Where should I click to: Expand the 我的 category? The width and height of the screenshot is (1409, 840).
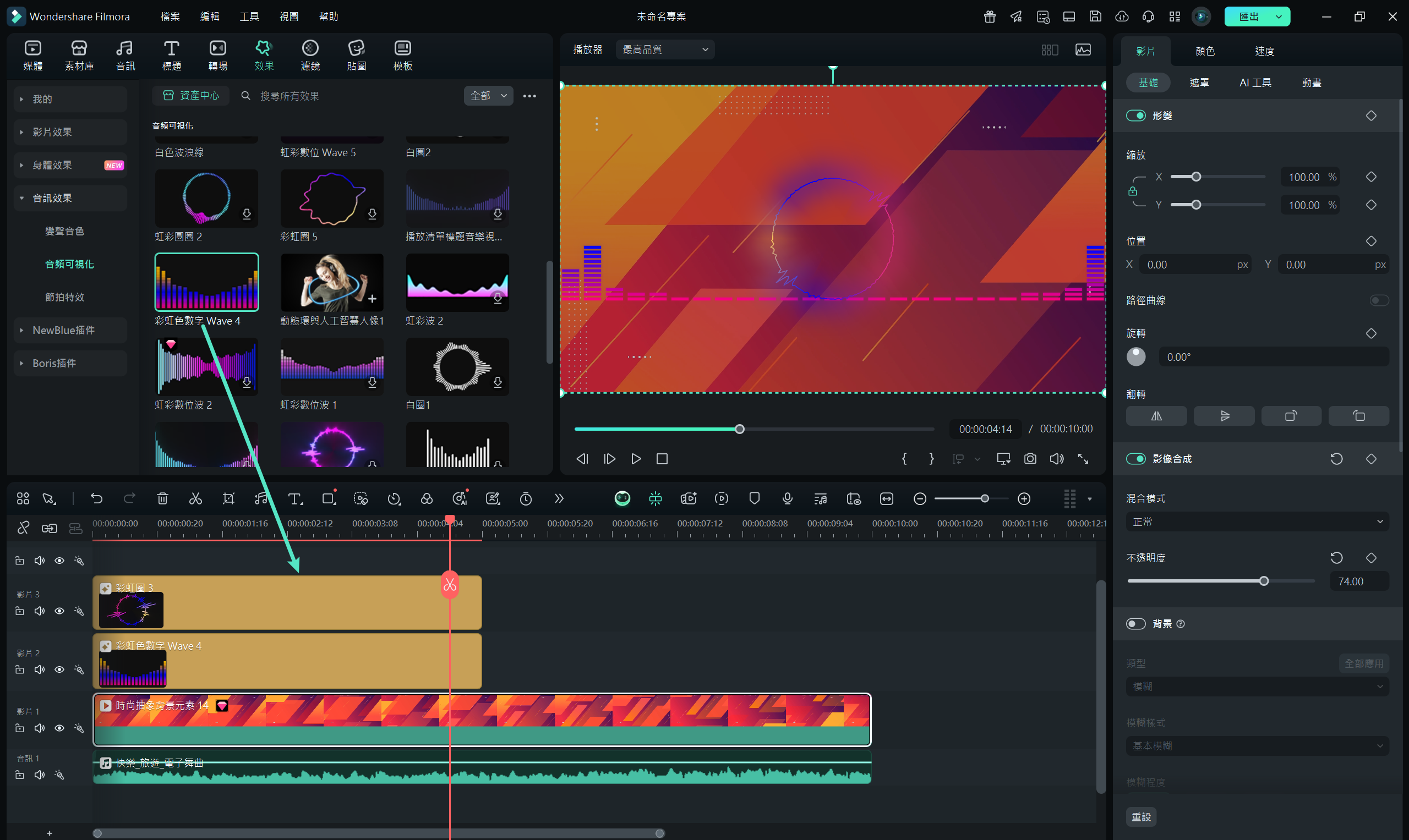[70, 99]
